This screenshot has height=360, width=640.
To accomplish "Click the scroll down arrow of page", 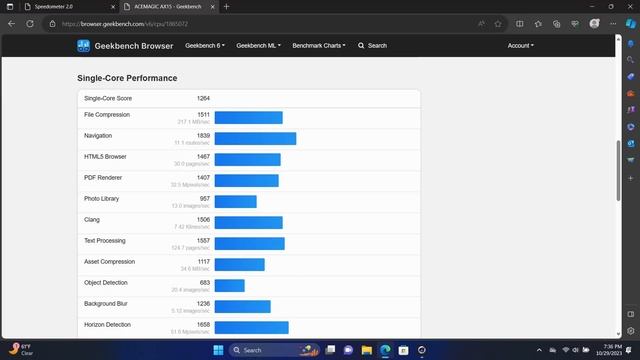I will [618, 334].
